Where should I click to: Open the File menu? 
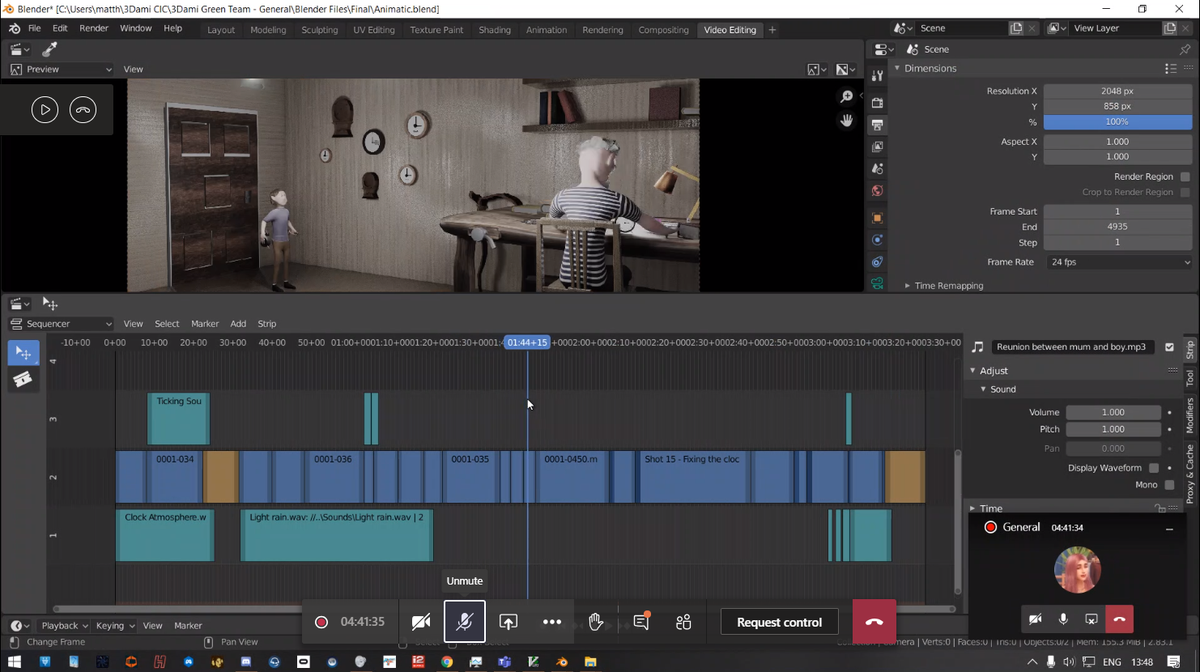(x=35, y=28)
